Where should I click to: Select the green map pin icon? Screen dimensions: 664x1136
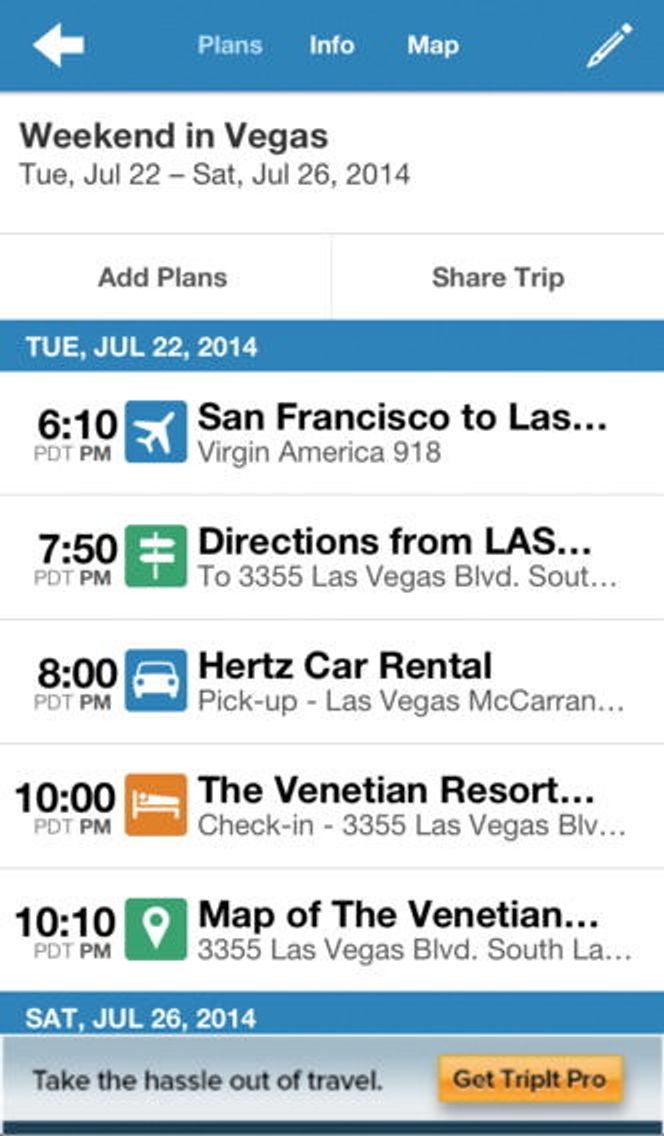point(156,930)
